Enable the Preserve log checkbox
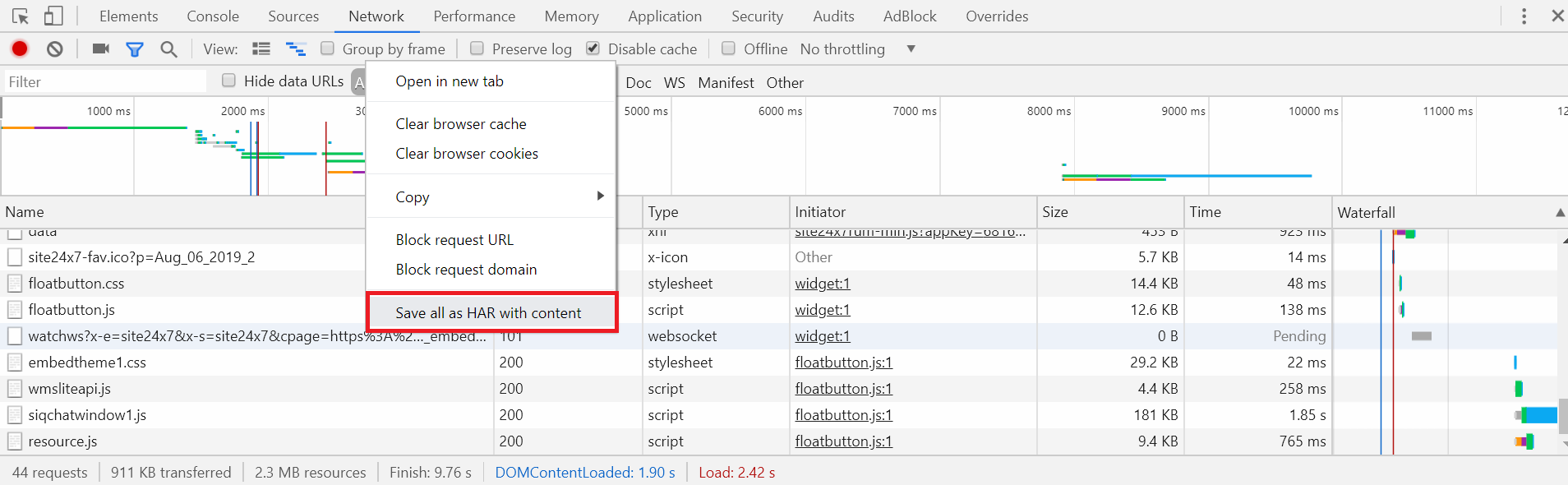Viewport: 1568px width, 485px height. pyautogui.click(x=477, y=48)
